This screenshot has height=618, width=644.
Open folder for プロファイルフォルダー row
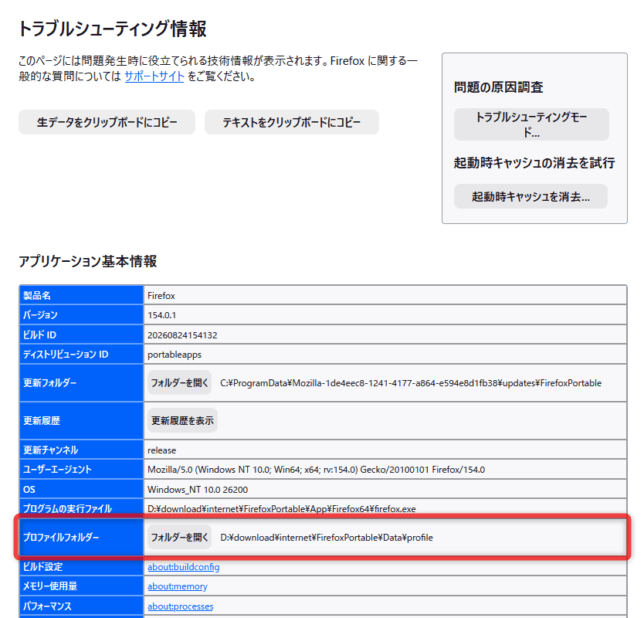click(x=179, y=537)
